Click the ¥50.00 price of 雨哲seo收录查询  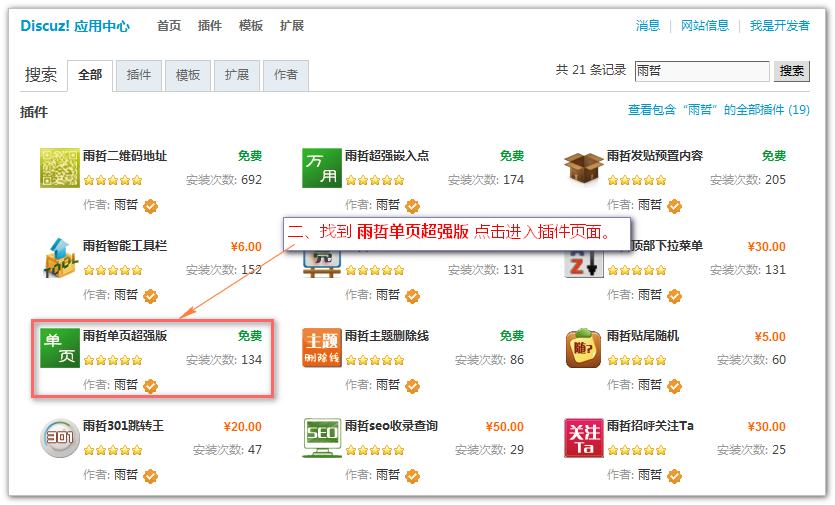click(x=504, y=427)
